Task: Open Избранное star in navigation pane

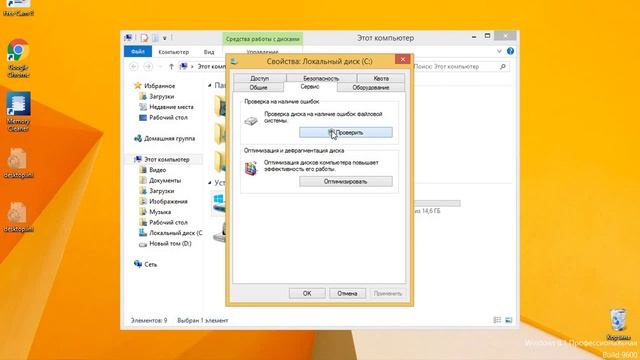Action: coord(138,86)
